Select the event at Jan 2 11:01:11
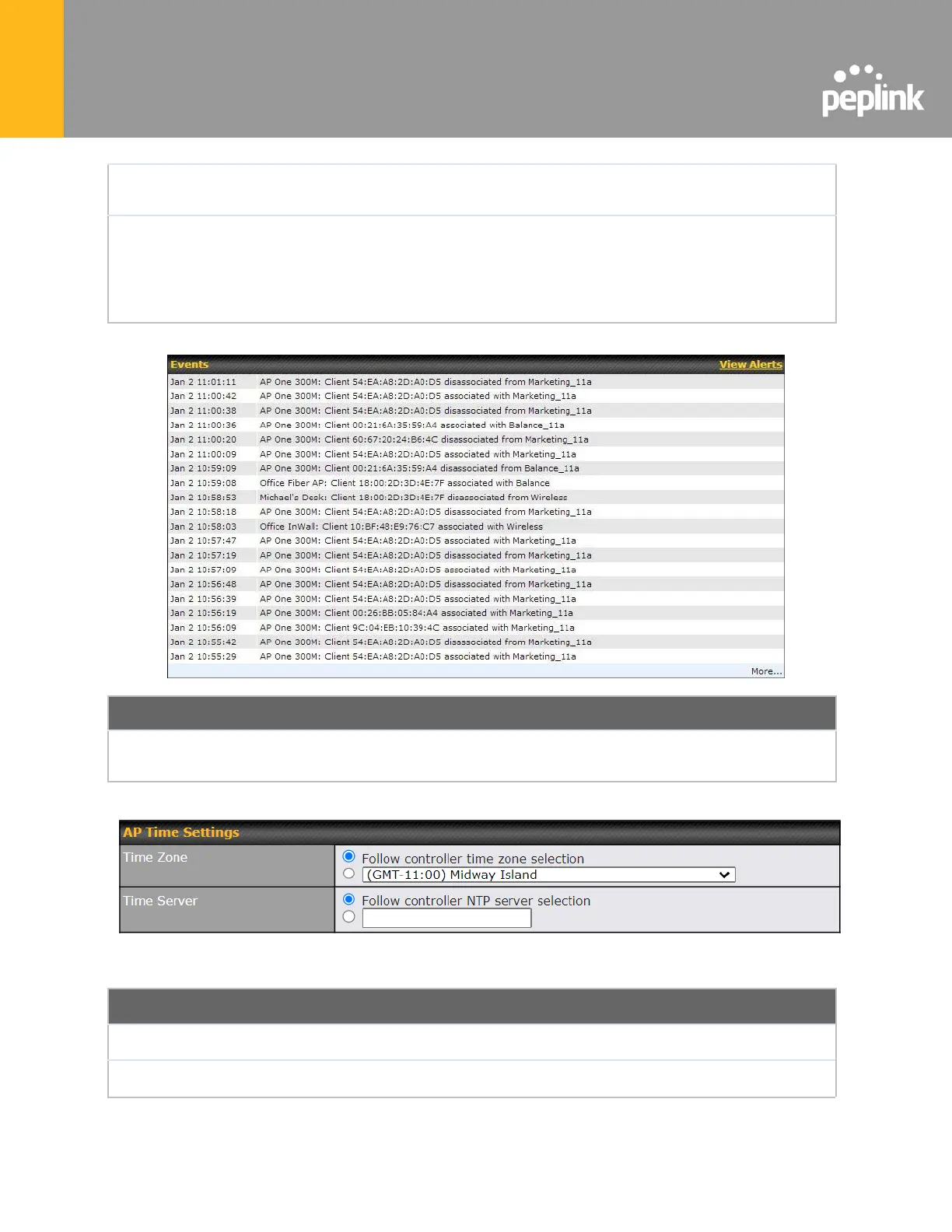Viewport: 952px width, 1232px height. click(x=476, y=382)
